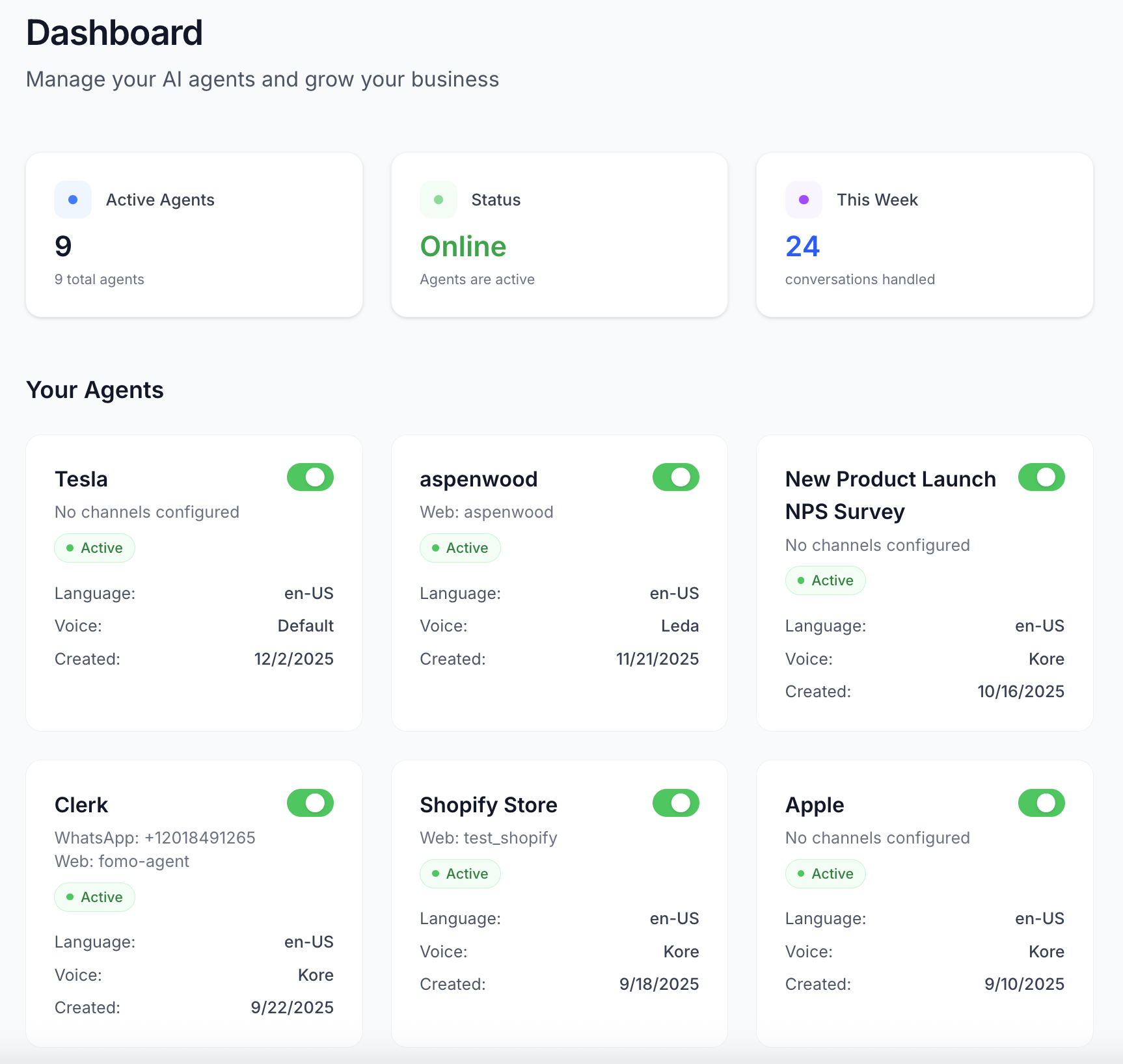Click the Active Agents blue dot icon
The width and height of the screenshot is (1123, 1064).
(x=72, y=200)
